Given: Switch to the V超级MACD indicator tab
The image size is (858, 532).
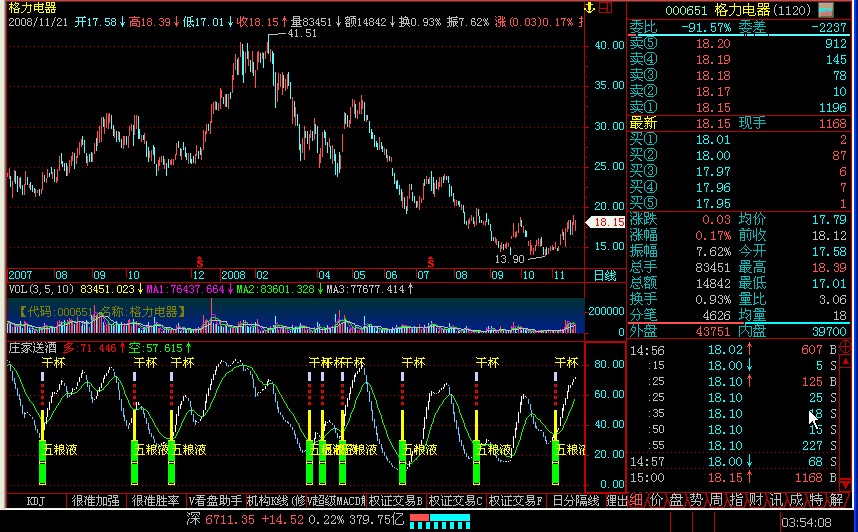Looking at the screenshot, I should click(336, 501).
